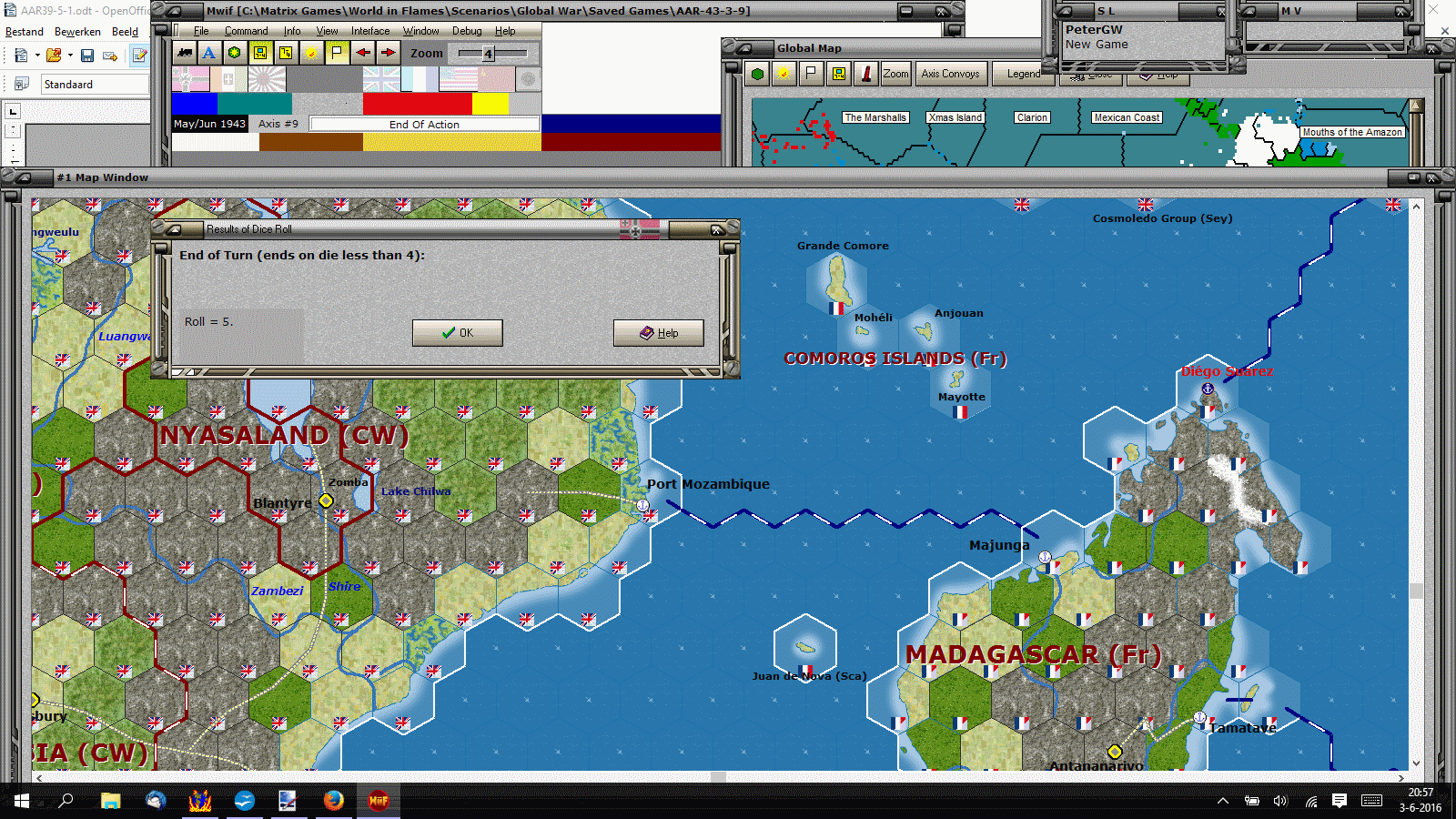Click the blue color bar under flags

[x=195, y=104]
